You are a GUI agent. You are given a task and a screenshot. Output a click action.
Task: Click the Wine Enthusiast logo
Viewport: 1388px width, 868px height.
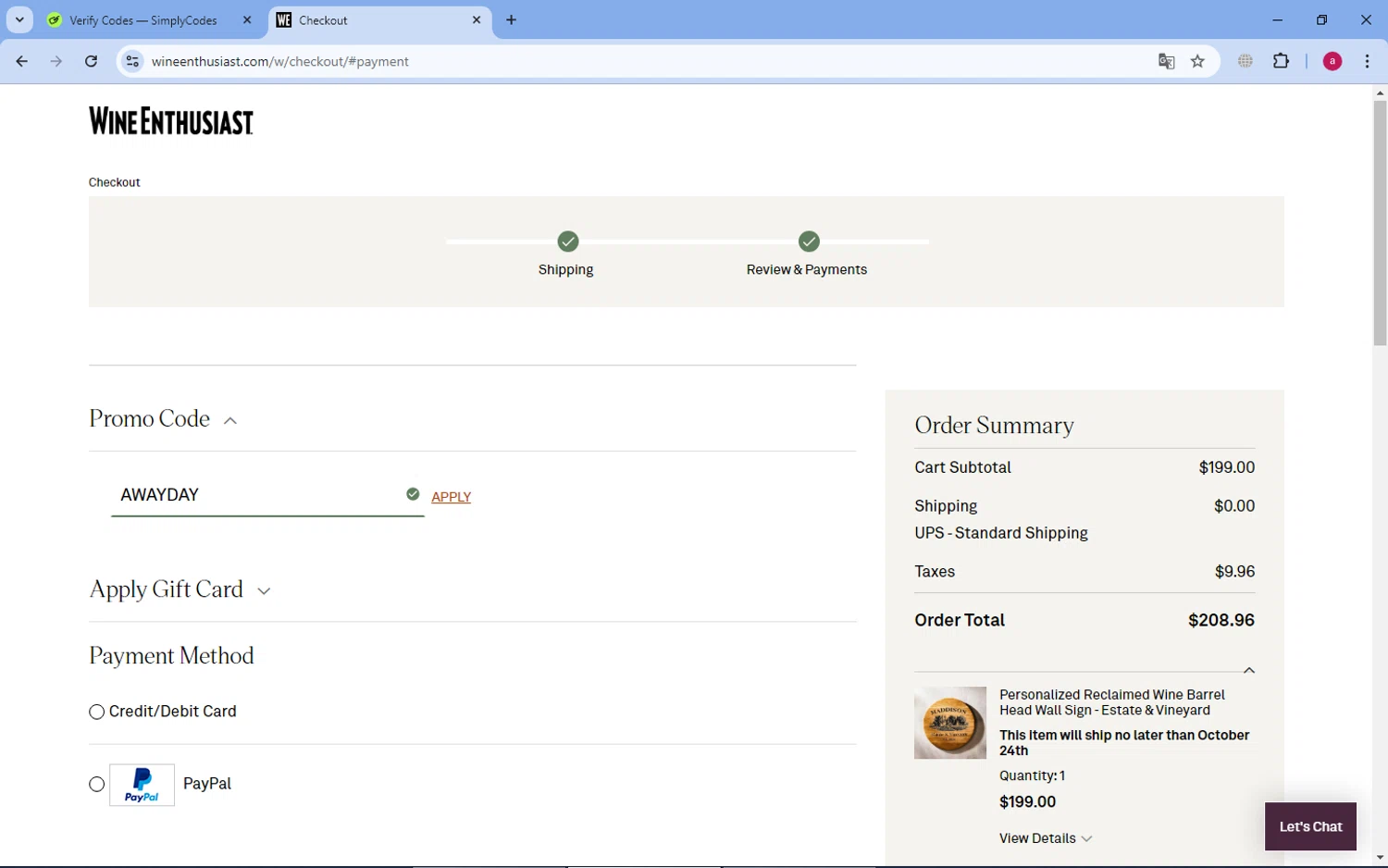pos(171,121)
